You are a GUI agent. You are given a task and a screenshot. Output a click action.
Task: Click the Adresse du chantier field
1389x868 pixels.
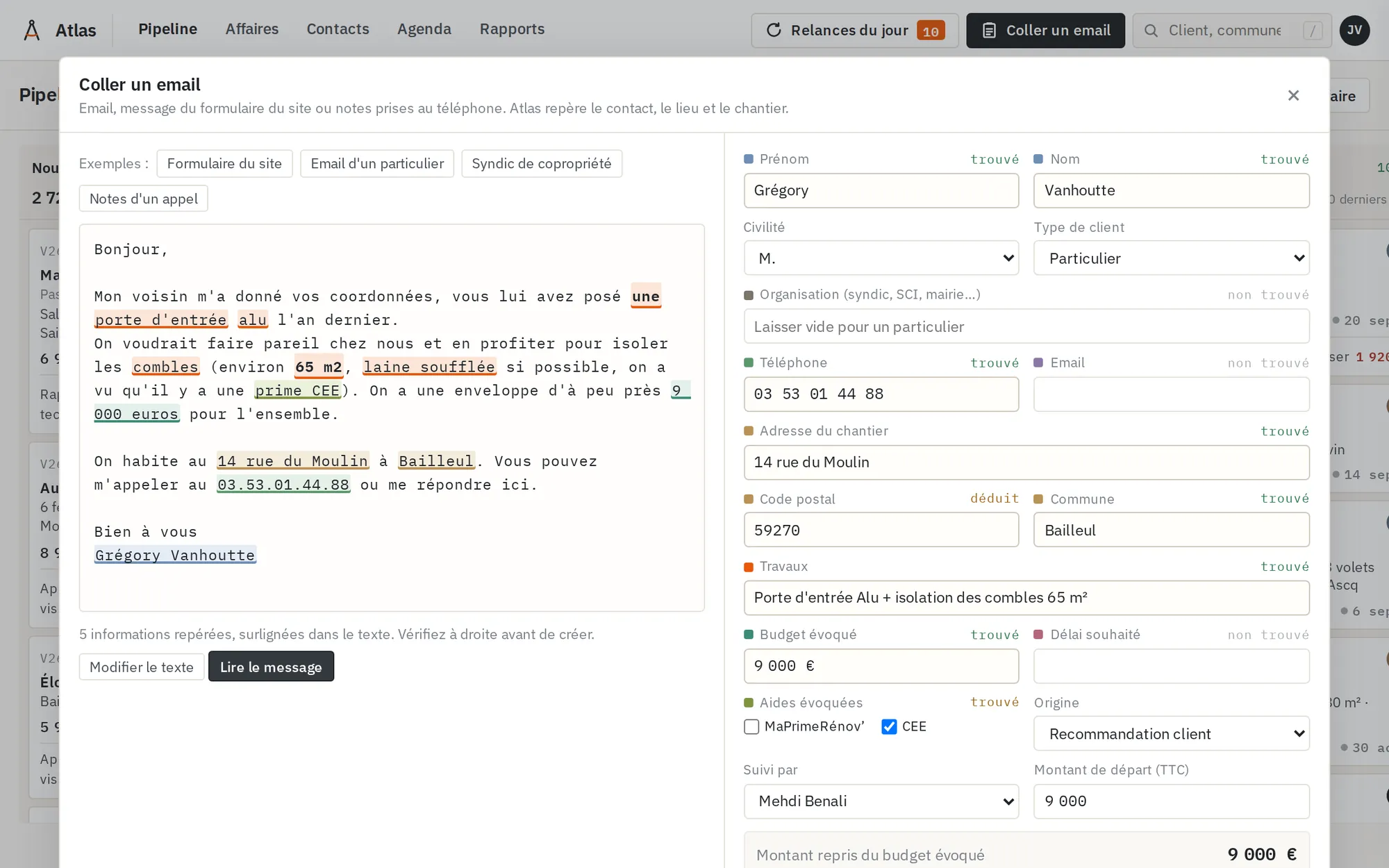click(1026, 462)
